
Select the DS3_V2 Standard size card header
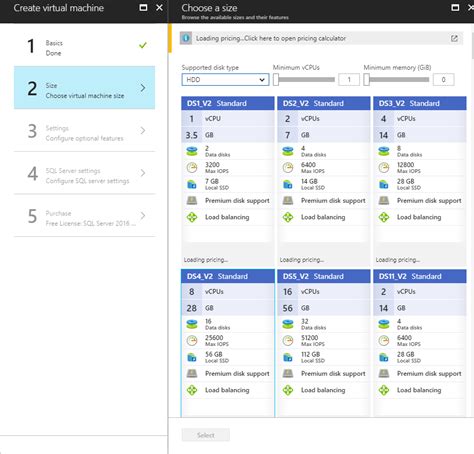[420, 103]
